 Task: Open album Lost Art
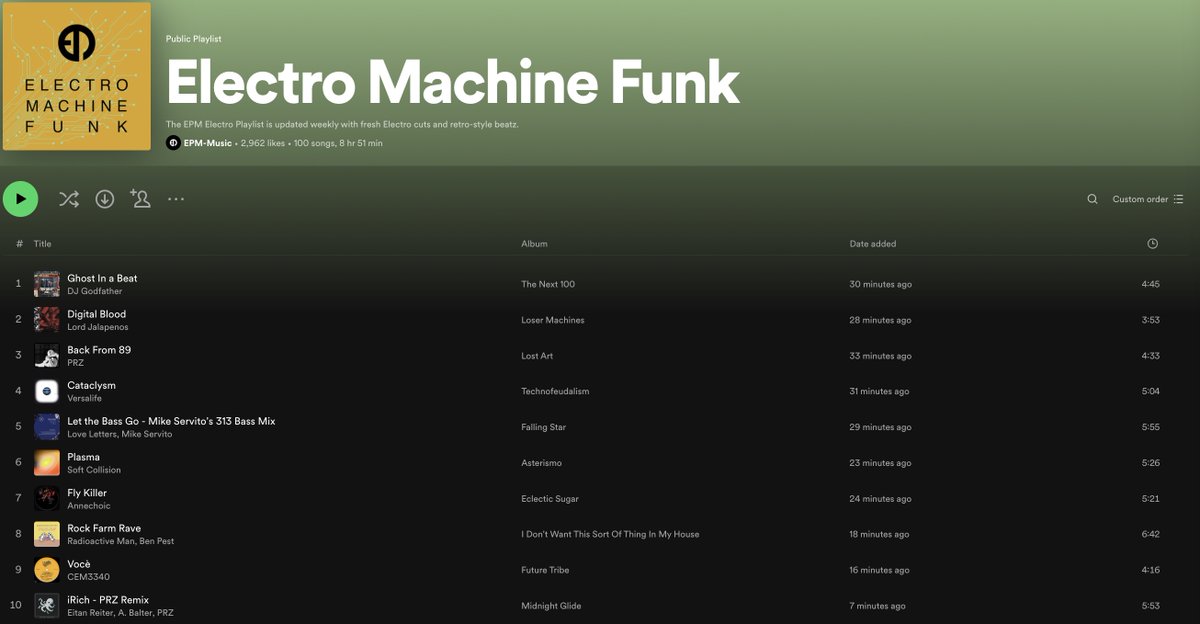pyautogui.click(x=537, y=356)
